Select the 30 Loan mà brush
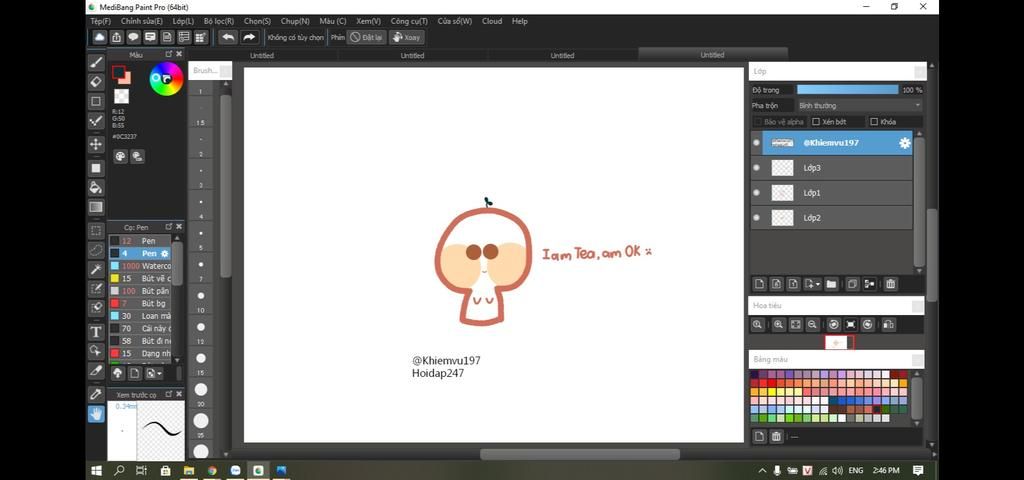The height and width of the screenshot is (480, 1024). coord(140,316)
